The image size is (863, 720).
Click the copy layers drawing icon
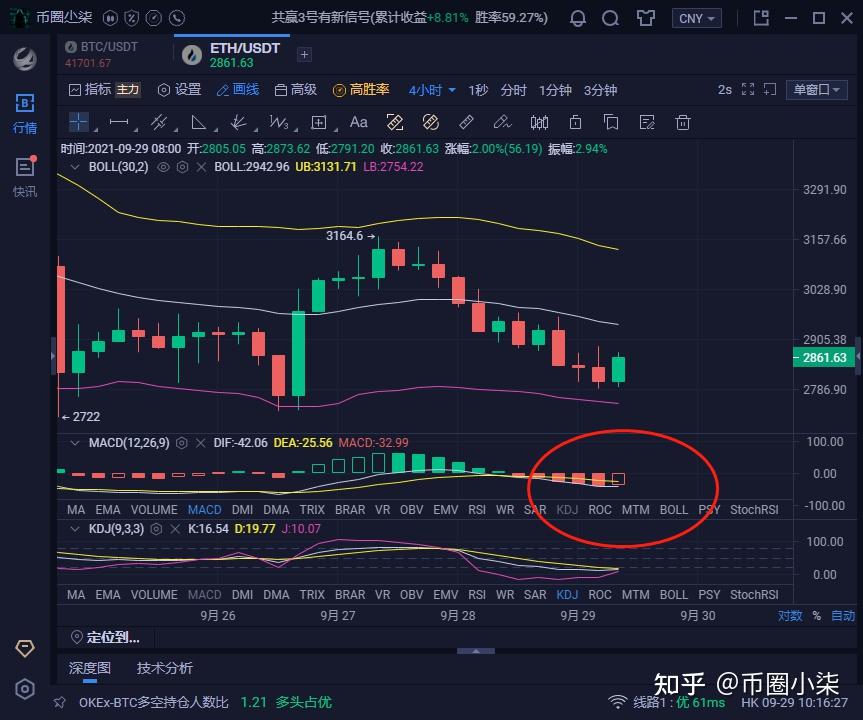tap(611, 122)
